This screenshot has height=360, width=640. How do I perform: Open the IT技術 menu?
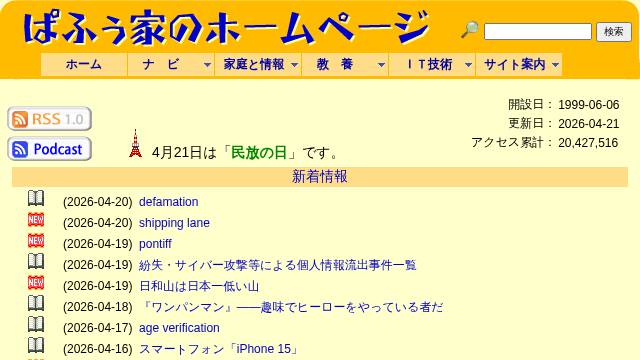(432, 64)
